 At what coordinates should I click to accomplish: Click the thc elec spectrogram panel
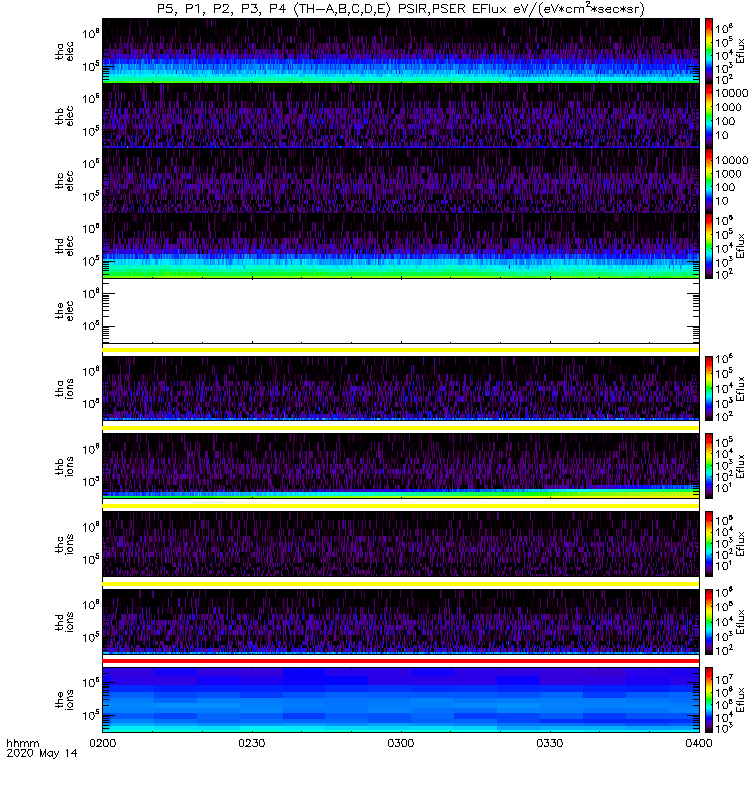(401, 181)
